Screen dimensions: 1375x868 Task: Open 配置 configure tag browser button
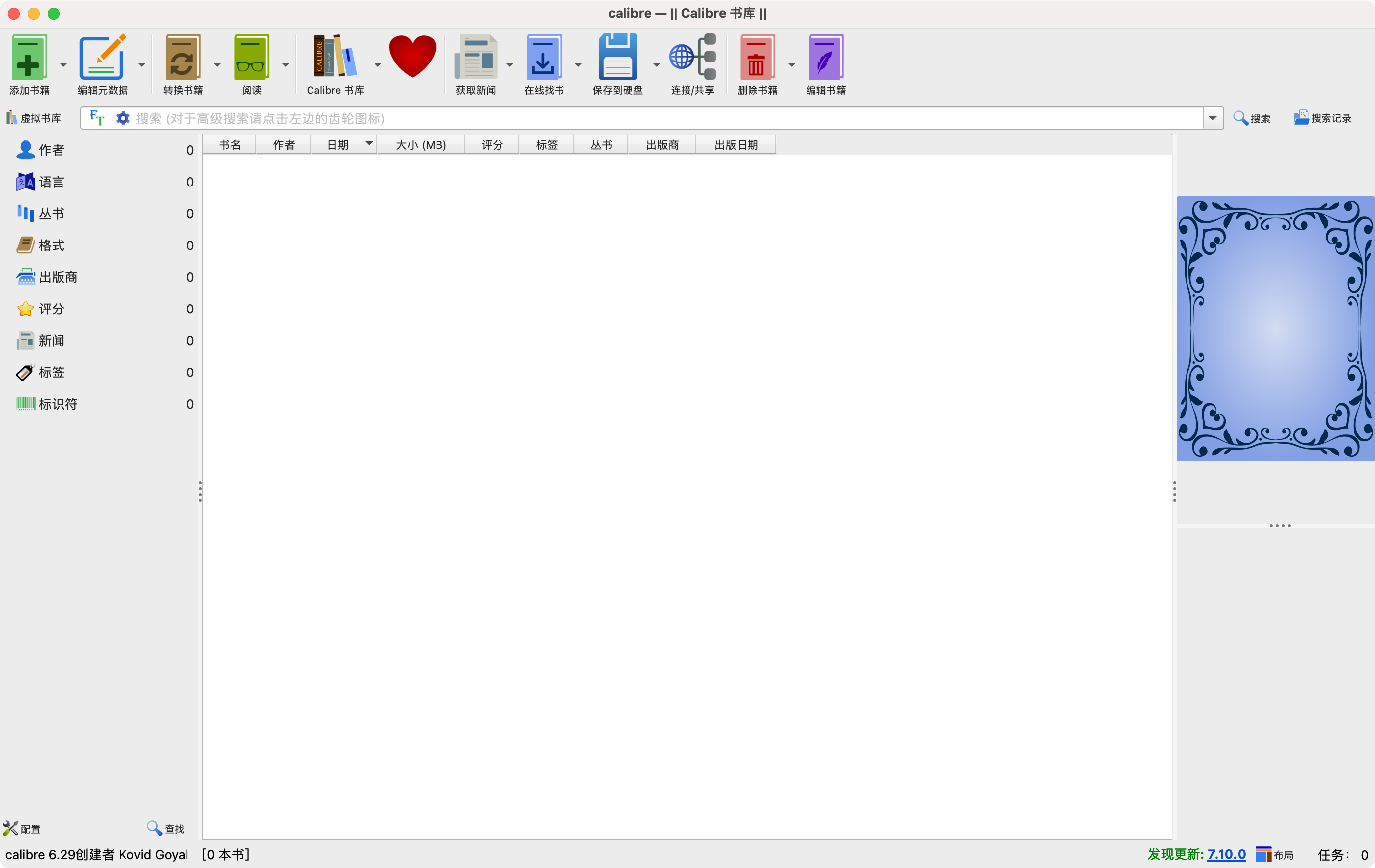(x=22, y=829)
